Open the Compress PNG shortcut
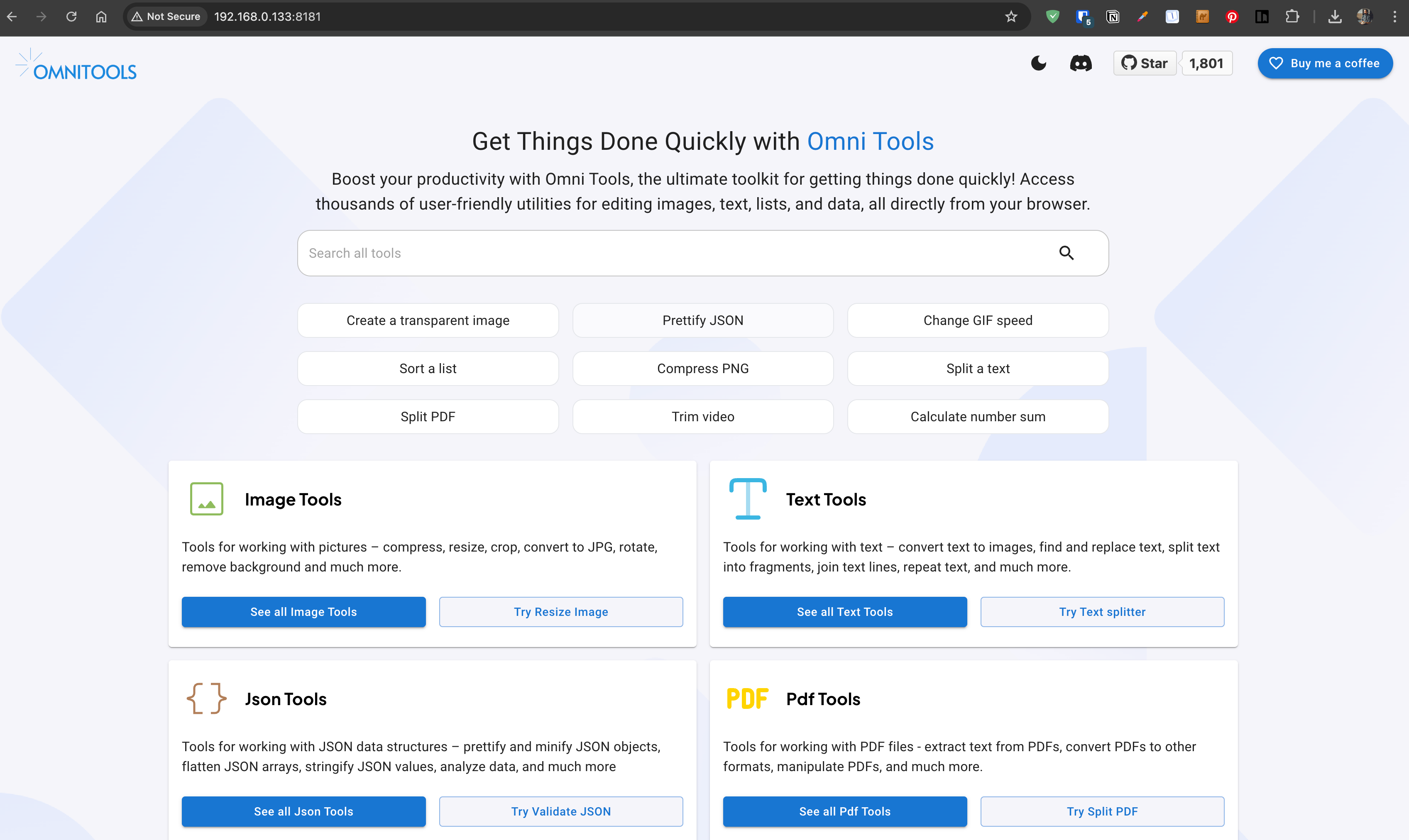The width and height of the screenshot is (1409, 840). point(702,369)
